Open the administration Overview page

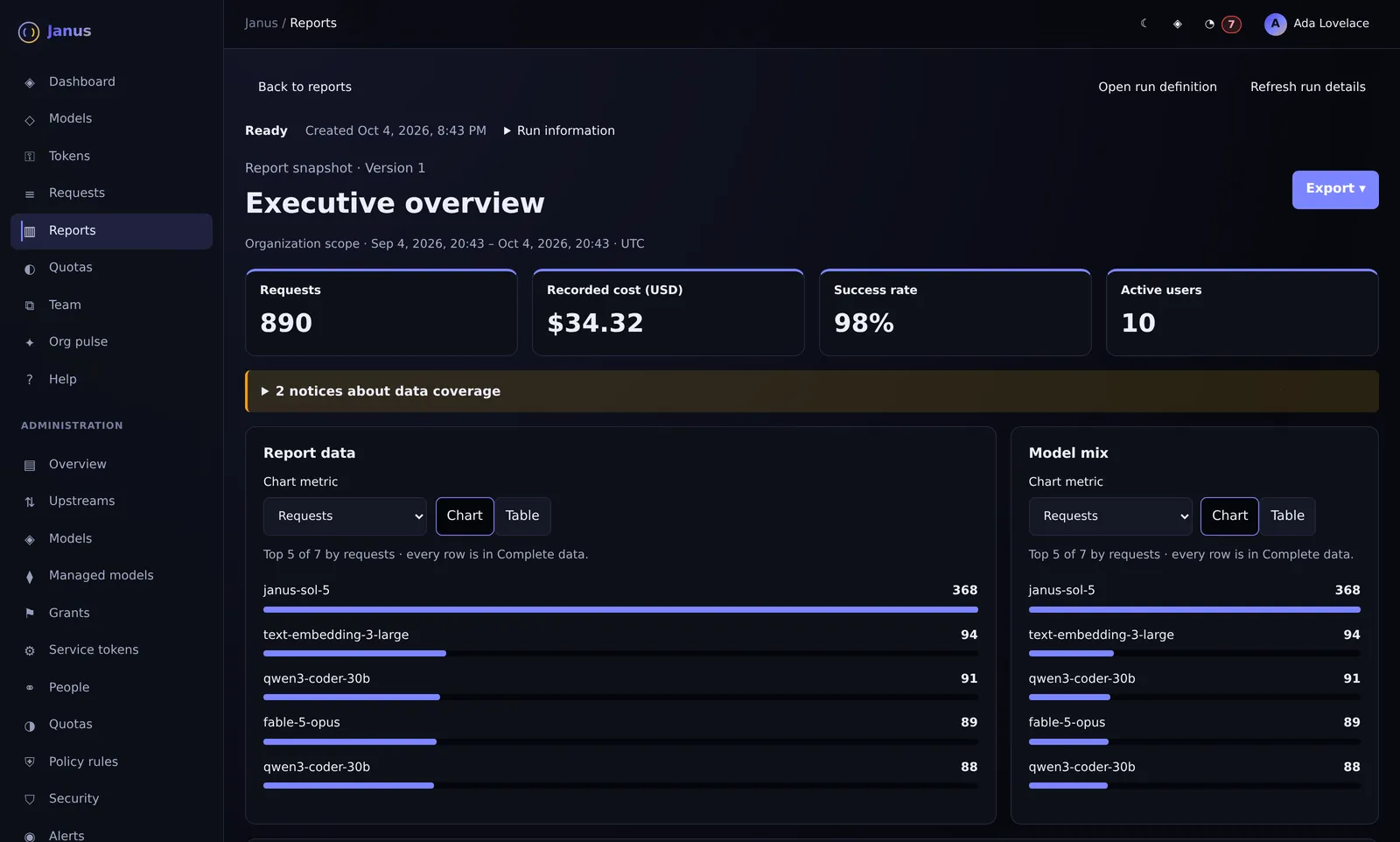[x=111, y=465]
